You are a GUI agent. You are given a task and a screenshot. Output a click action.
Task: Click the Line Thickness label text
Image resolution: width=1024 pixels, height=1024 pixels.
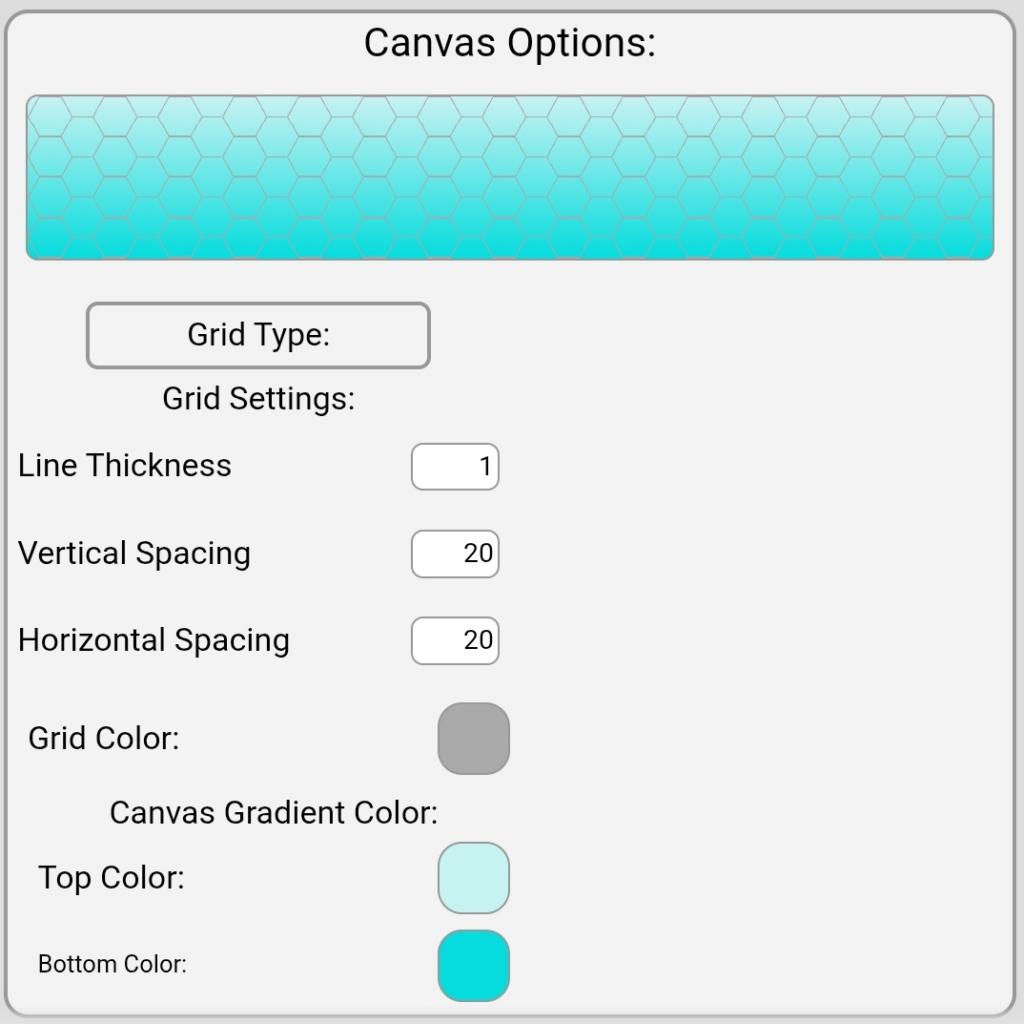(x=125, y=466)
